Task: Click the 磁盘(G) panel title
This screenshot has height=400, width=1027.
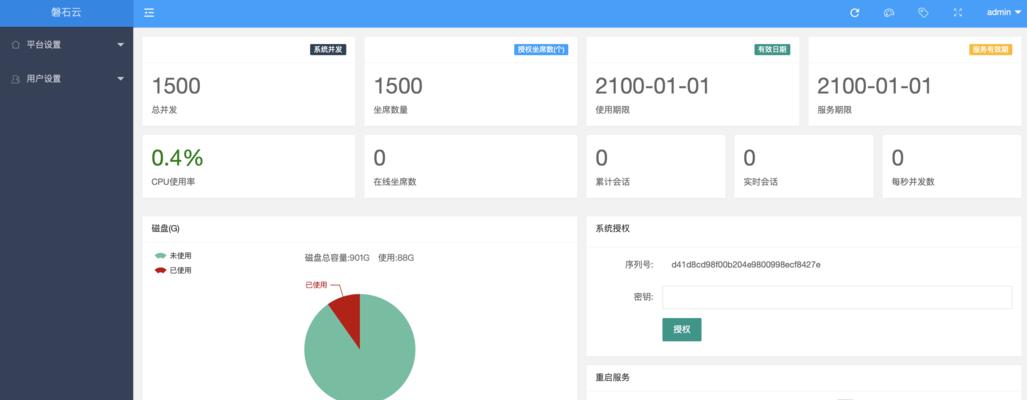Action: click(165, 228)
